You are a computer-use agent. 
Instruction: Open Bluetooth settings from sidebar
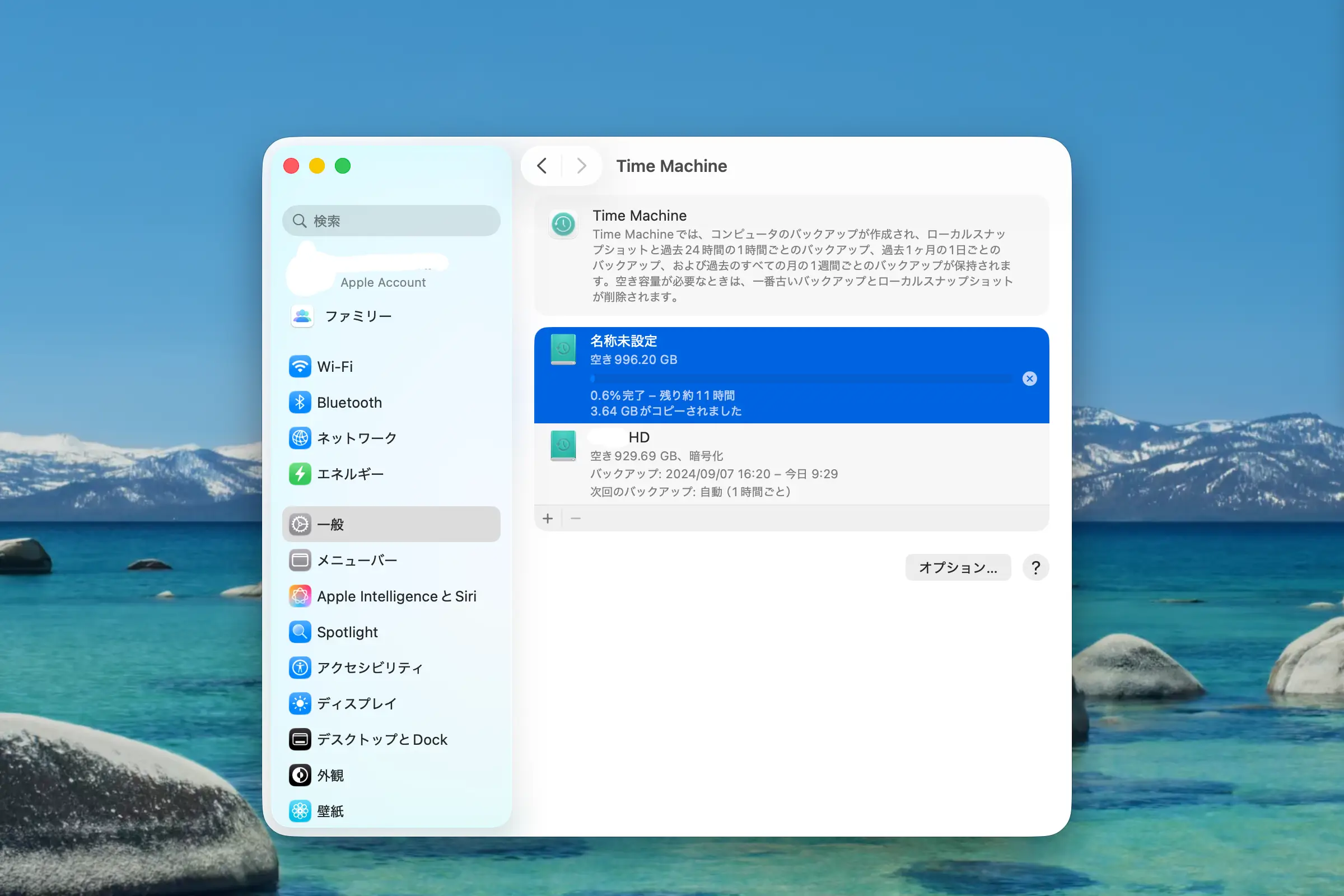(348, 402)
